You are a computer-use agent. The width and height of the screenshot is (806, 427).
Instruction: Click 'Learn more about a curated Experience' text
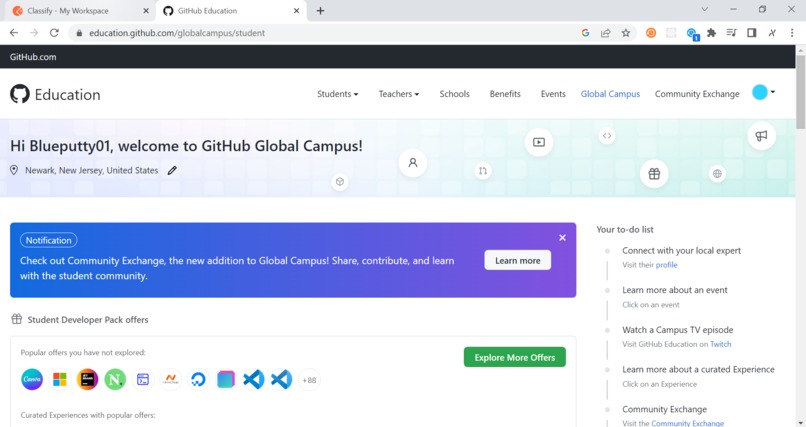click(698, 369)
